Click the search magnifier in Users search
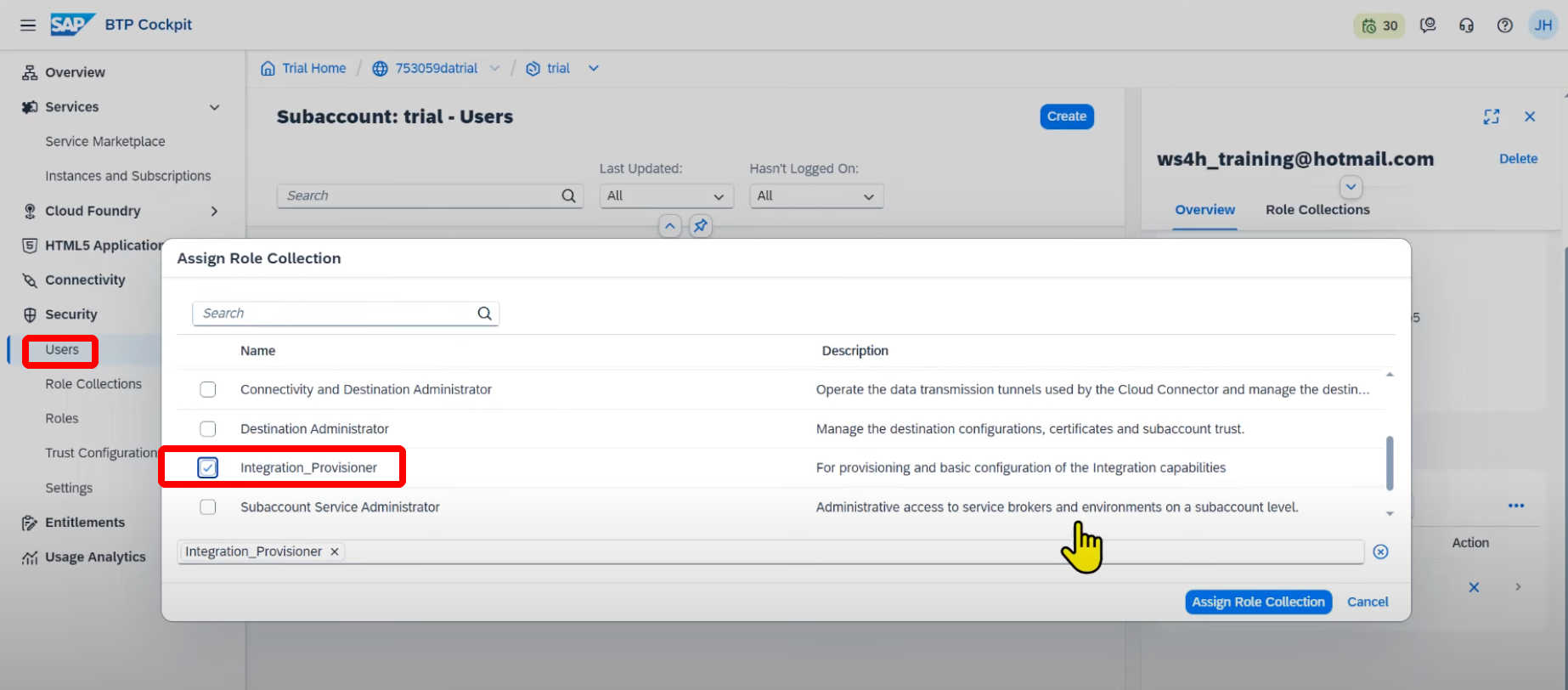The height and width of the screenshot is (690, 1568). 568,195
